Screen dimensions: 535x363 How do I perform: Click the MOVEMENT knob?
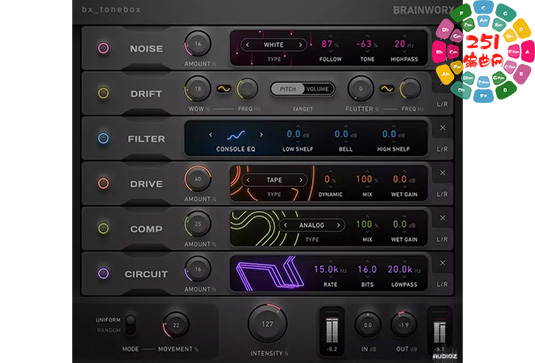click(176, 325)
